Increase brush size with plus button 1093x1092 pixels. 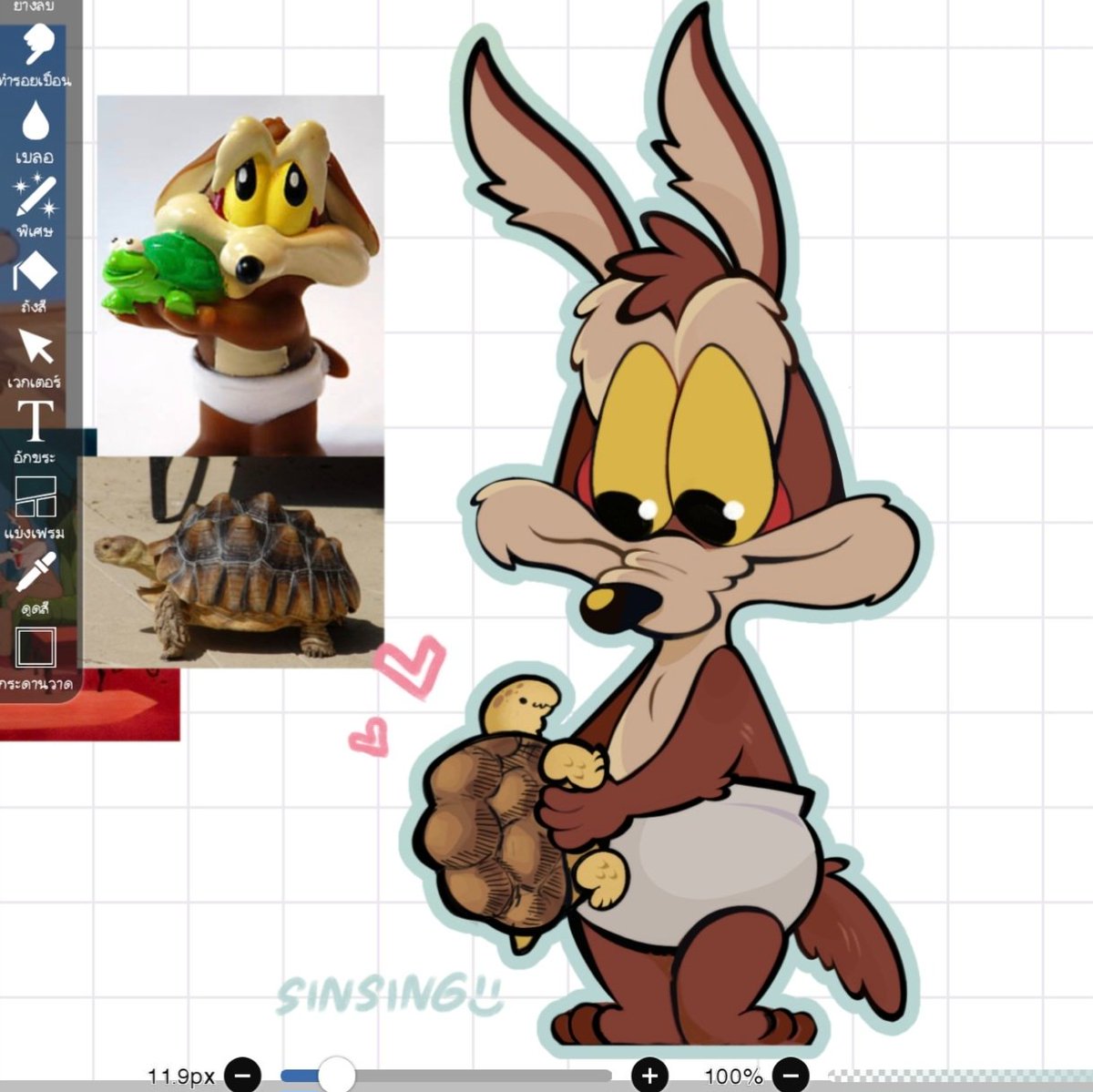(649, 1076)
